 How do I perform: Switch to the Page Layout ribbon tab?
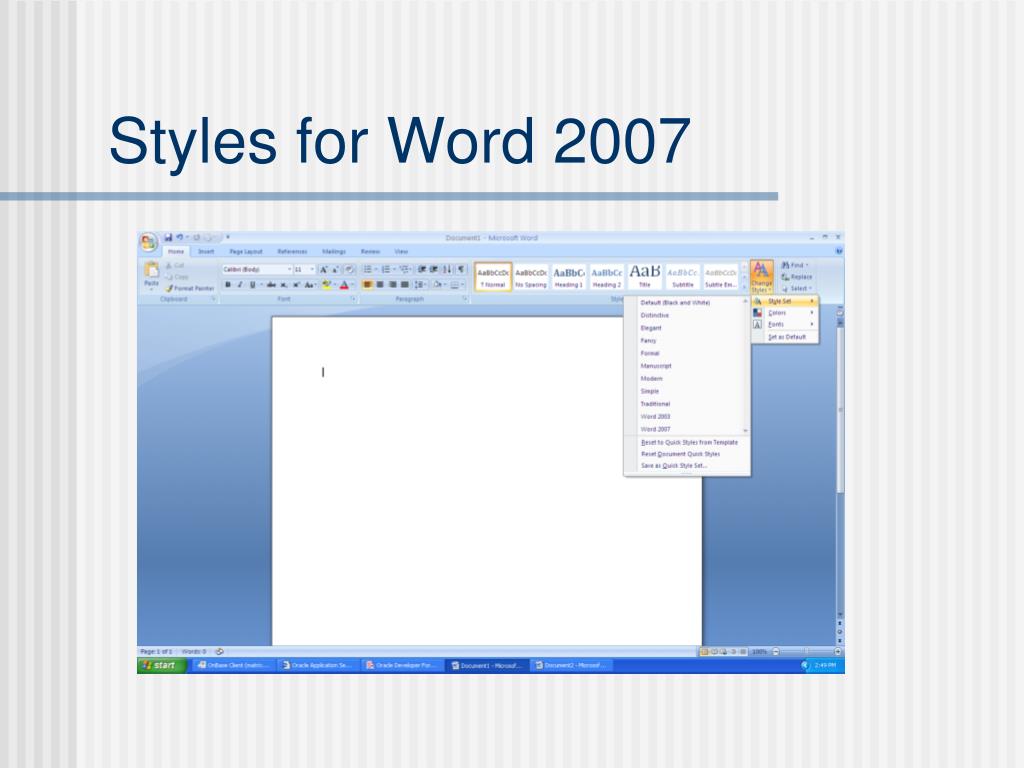point(246,251)
